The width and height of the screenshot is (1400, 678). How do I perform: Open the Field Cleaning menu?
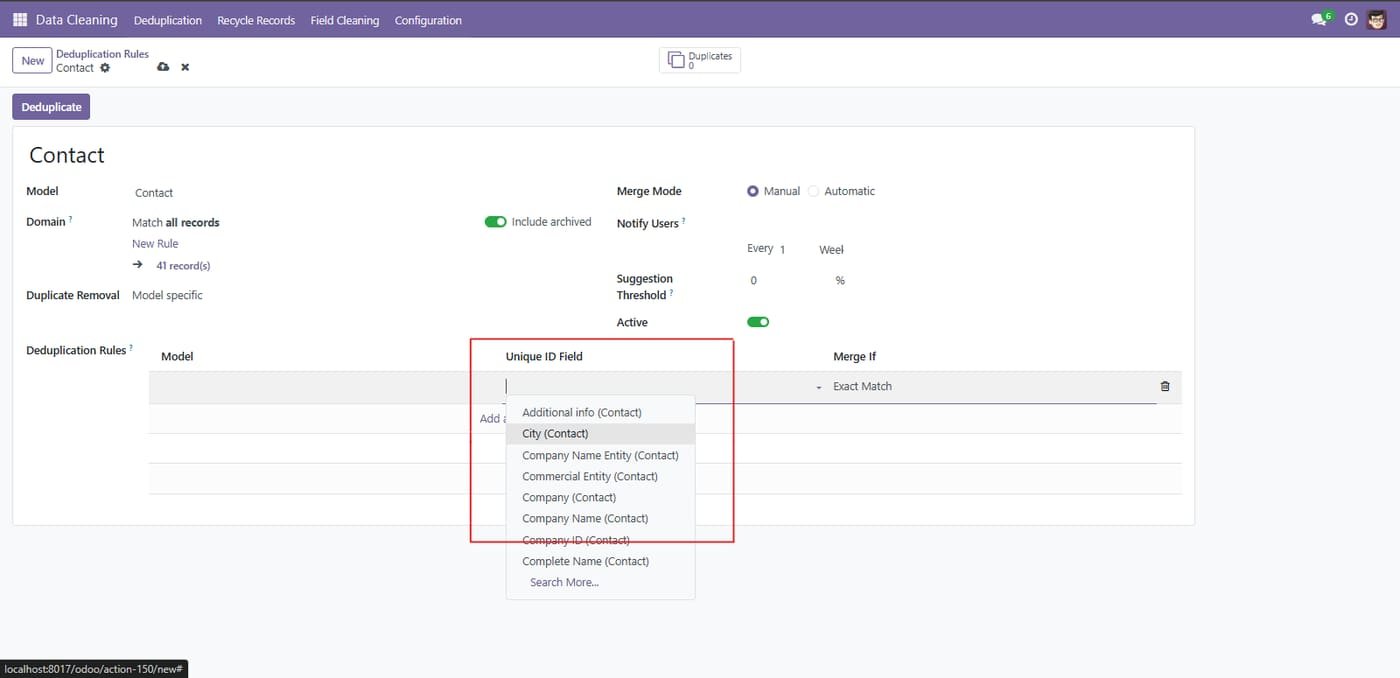[x=345, y=20]
